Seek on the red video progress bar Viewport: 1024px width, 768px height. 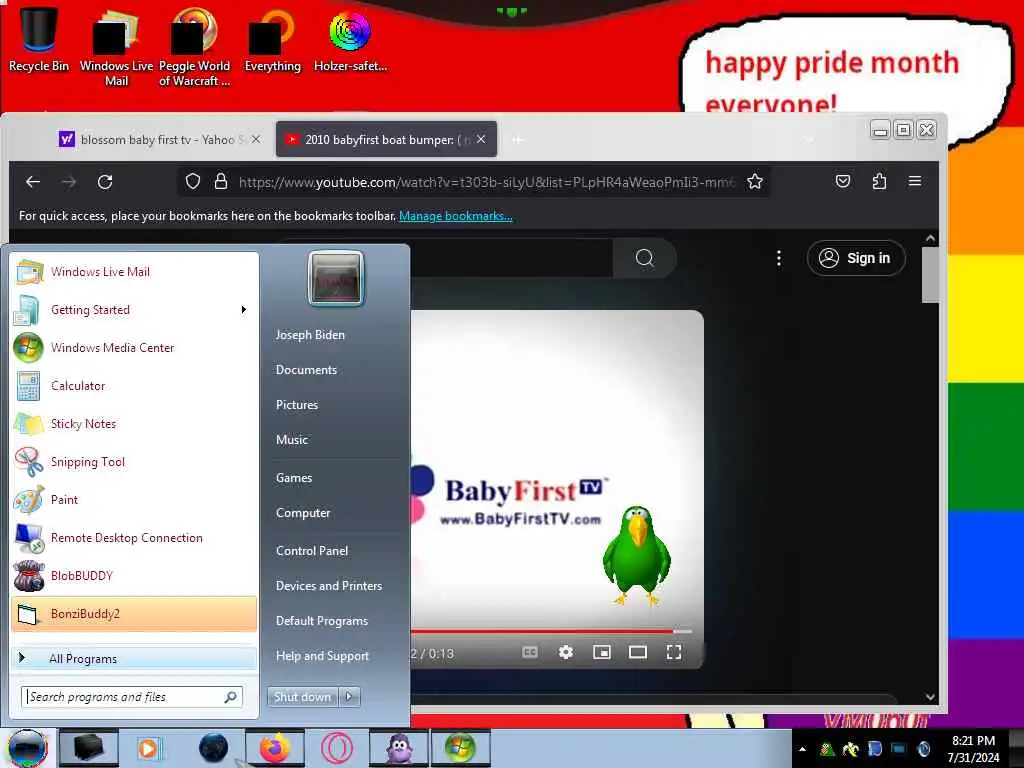[x=551, y=632]
